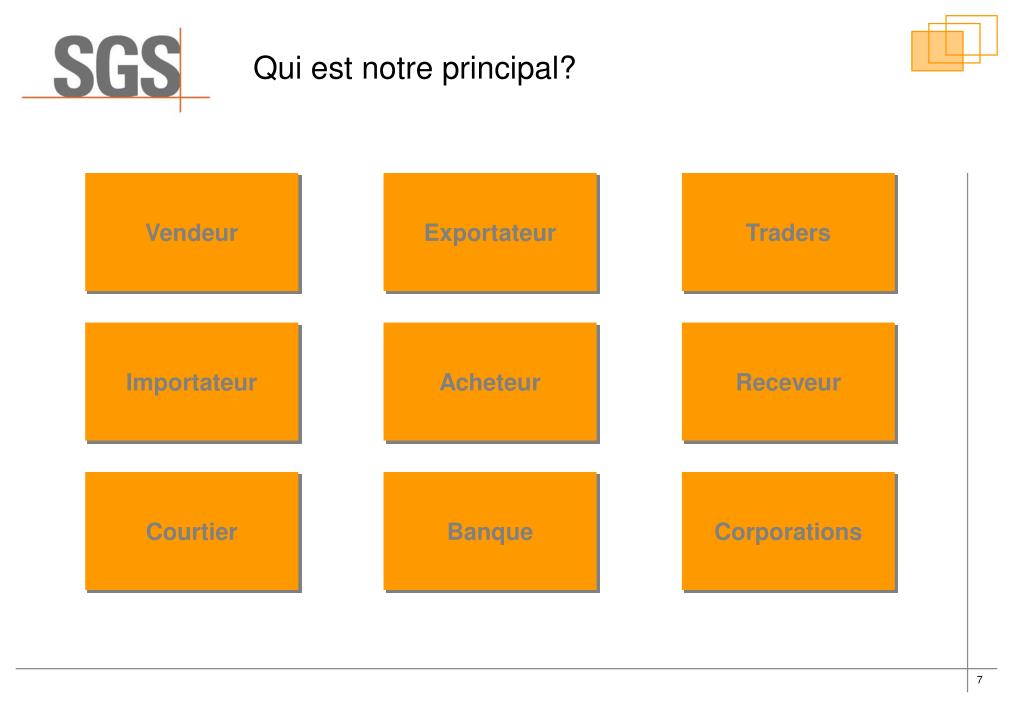Click the Acheteur text label
The width and height of the screenshot is (1023, 708).
(x=491, y=382)
